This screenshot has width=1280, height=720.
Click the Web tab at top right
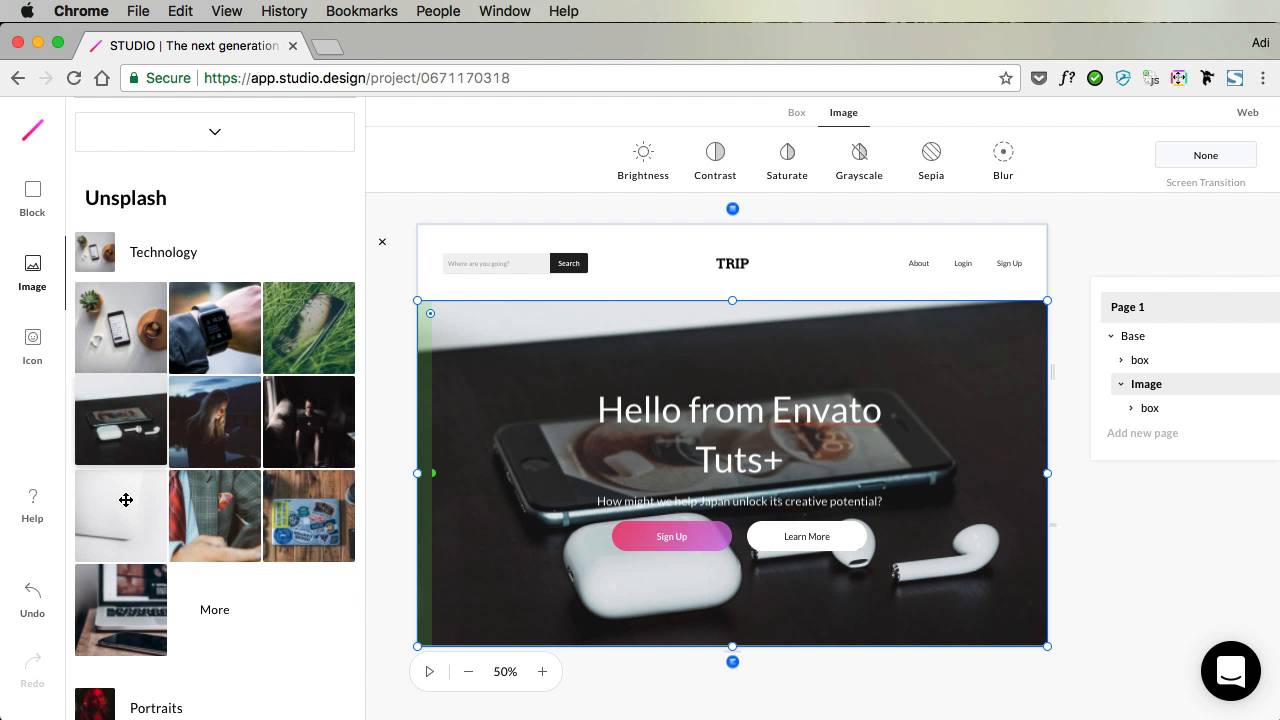1248,113
